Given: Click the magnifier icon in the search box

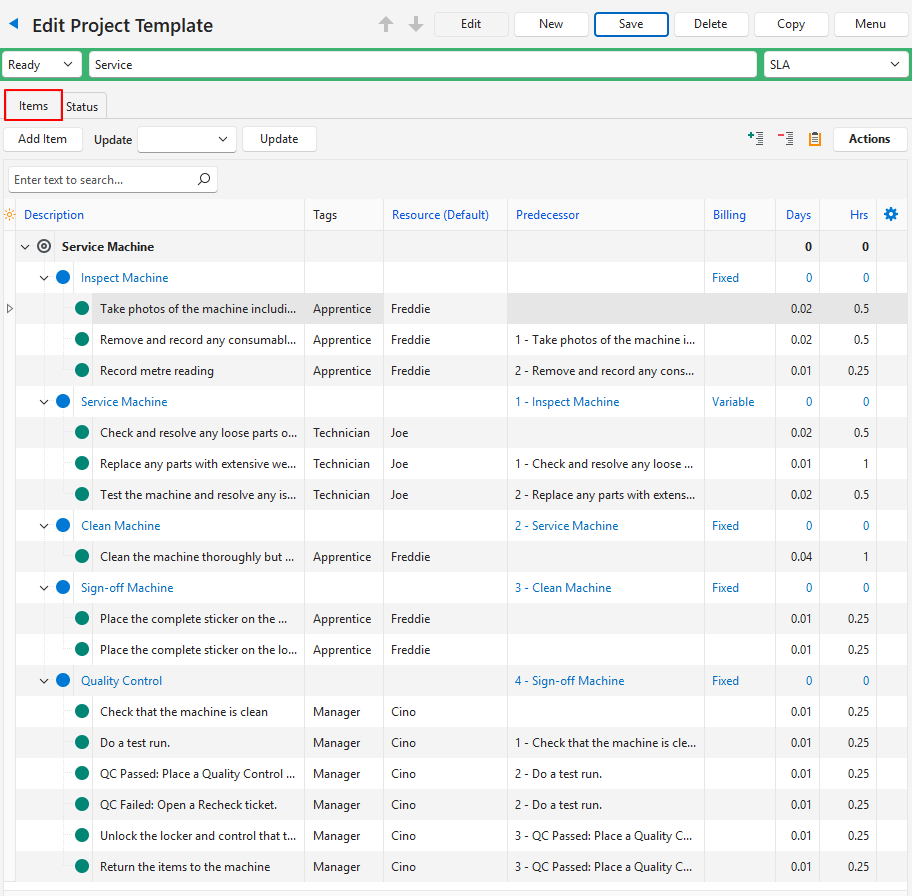Looking at the screenshot, I should (x=204, y=180).
